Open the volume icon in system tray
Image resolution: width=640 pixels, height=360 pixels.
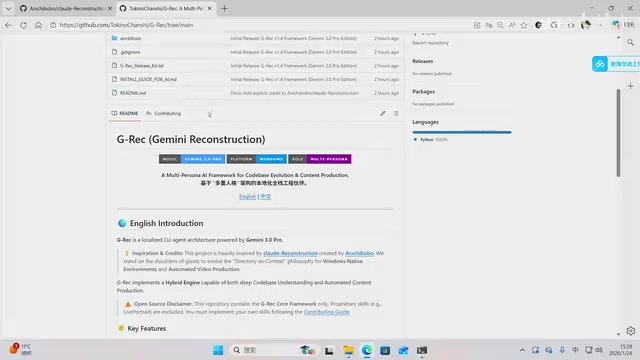coord(599,350)
